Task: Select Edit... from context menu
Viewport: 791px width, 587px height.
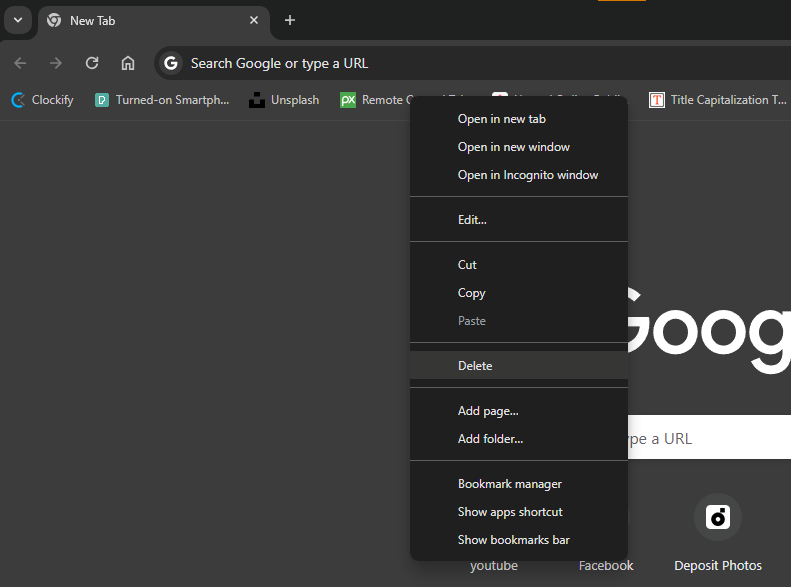Action: point(519,220)
